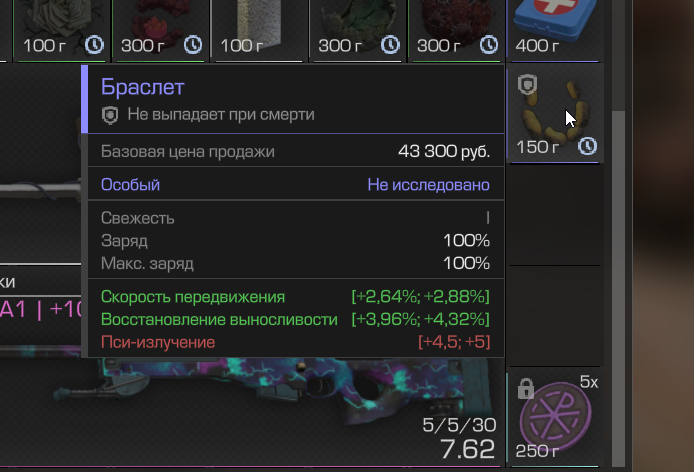Click the shield icon on the bracelet slot

tap(527, 84)
